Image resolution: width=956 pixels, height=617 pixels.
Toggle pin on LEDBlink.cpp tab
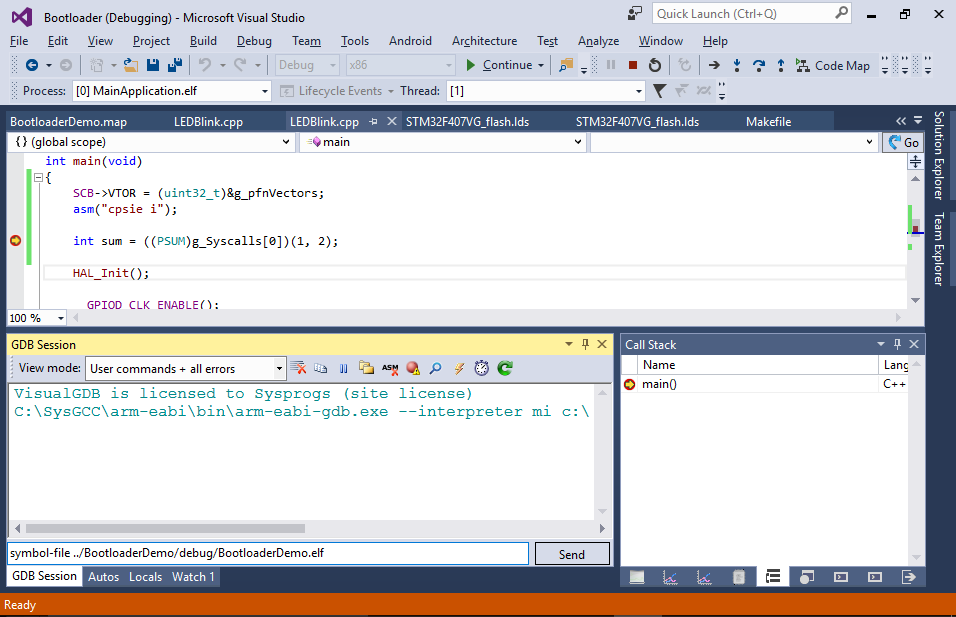click(x=373, y=122)
